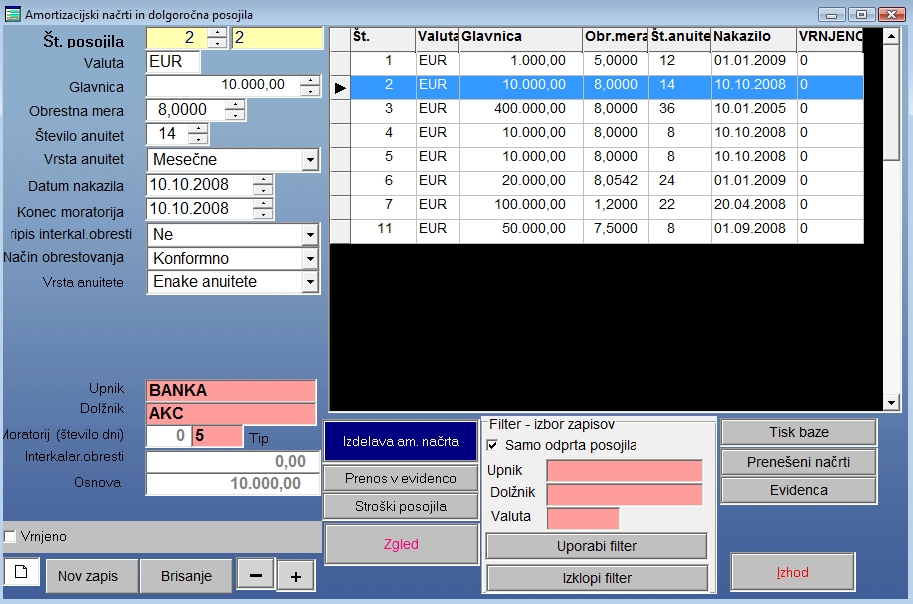This screenshot has width=913, height=604.
Task: Click the Glavnica column header
Action: click(x=520, y=37)
